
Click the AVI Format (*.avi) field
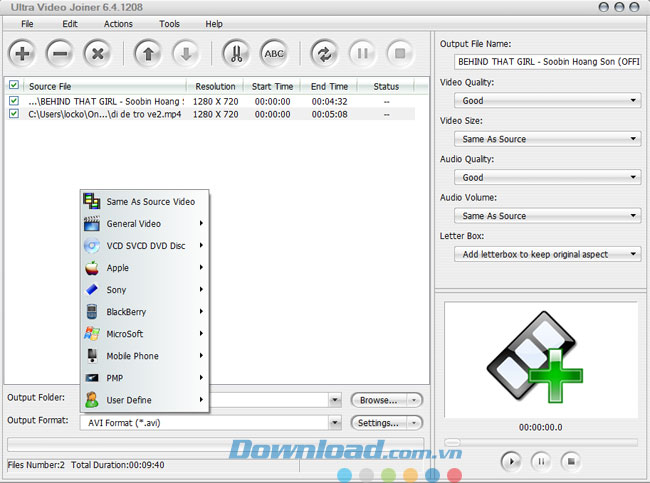point(204,423)
